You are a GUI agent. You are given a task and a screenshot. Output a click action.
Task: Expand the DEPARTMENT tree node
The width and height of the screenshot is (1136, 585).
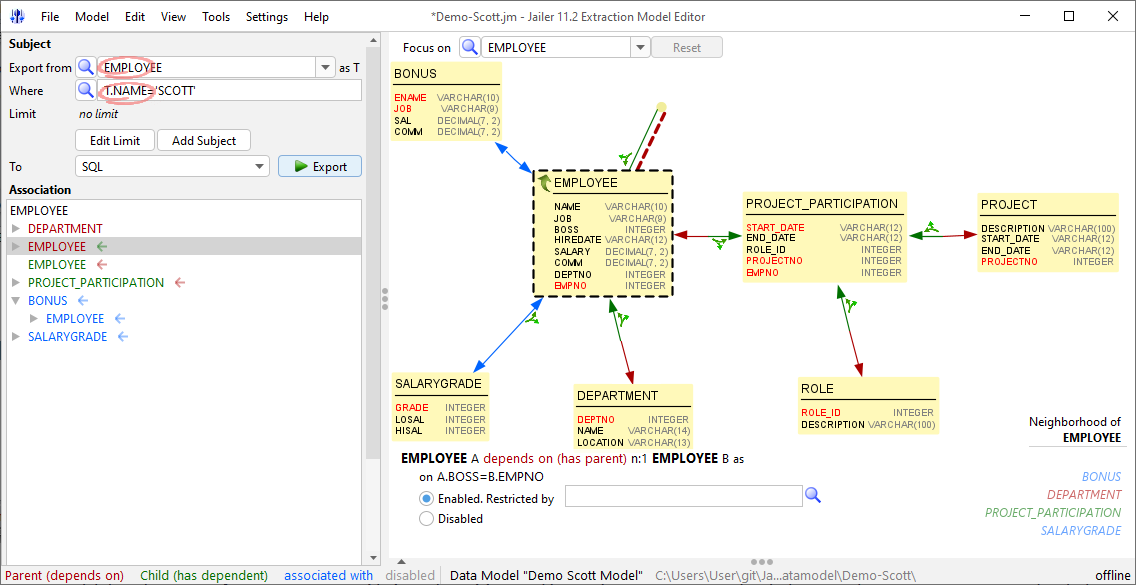click(17, 228)
